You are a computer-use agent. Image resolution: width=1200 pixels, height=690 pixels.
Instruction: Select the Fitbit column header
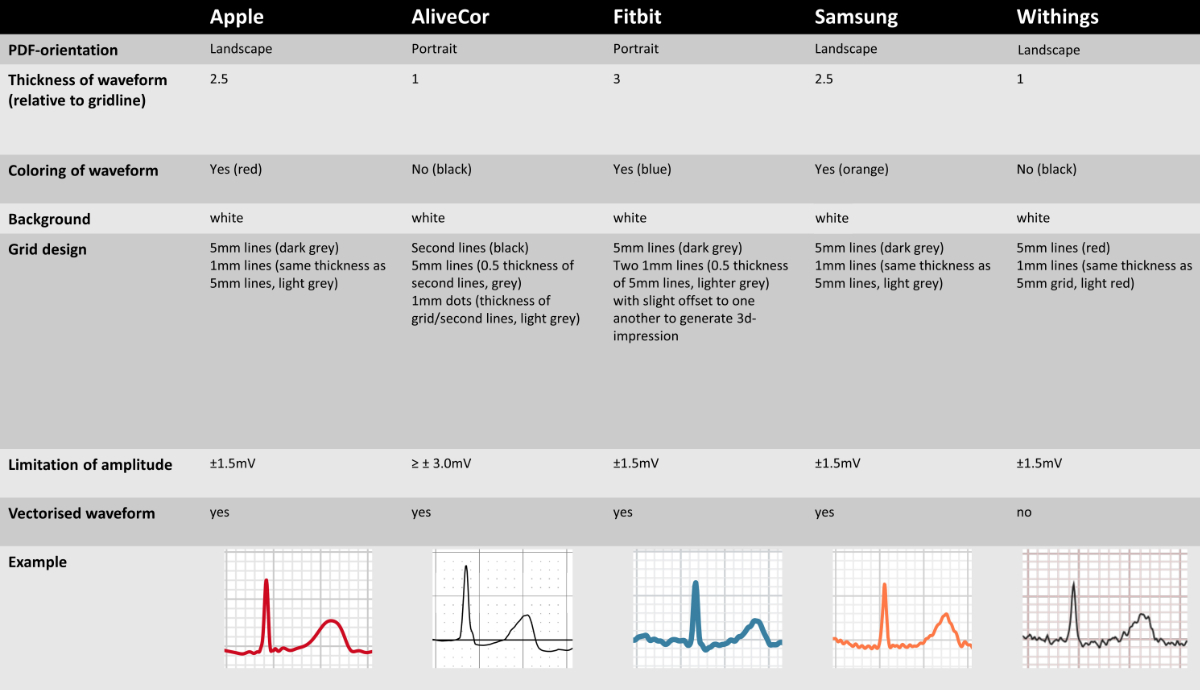click(639, 17)
